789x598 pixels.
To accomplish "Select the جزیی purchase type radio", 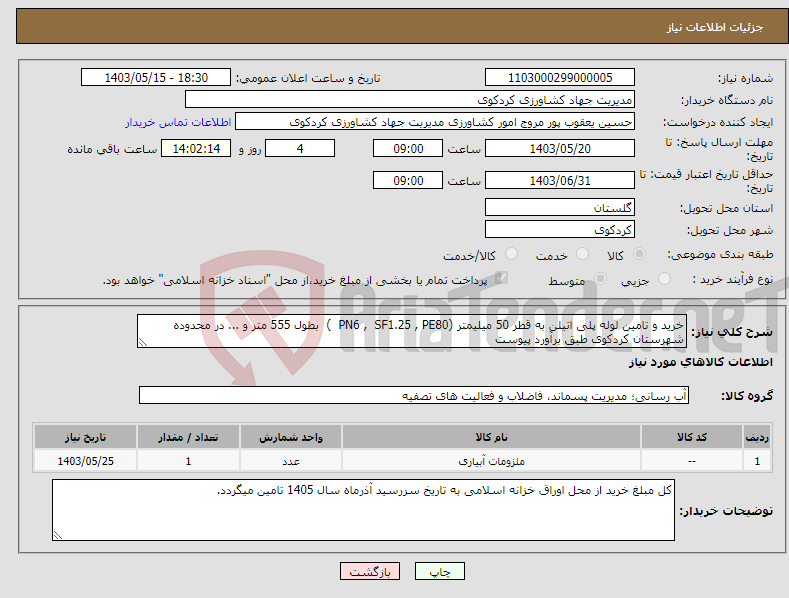I will click(x=664, y=278).
